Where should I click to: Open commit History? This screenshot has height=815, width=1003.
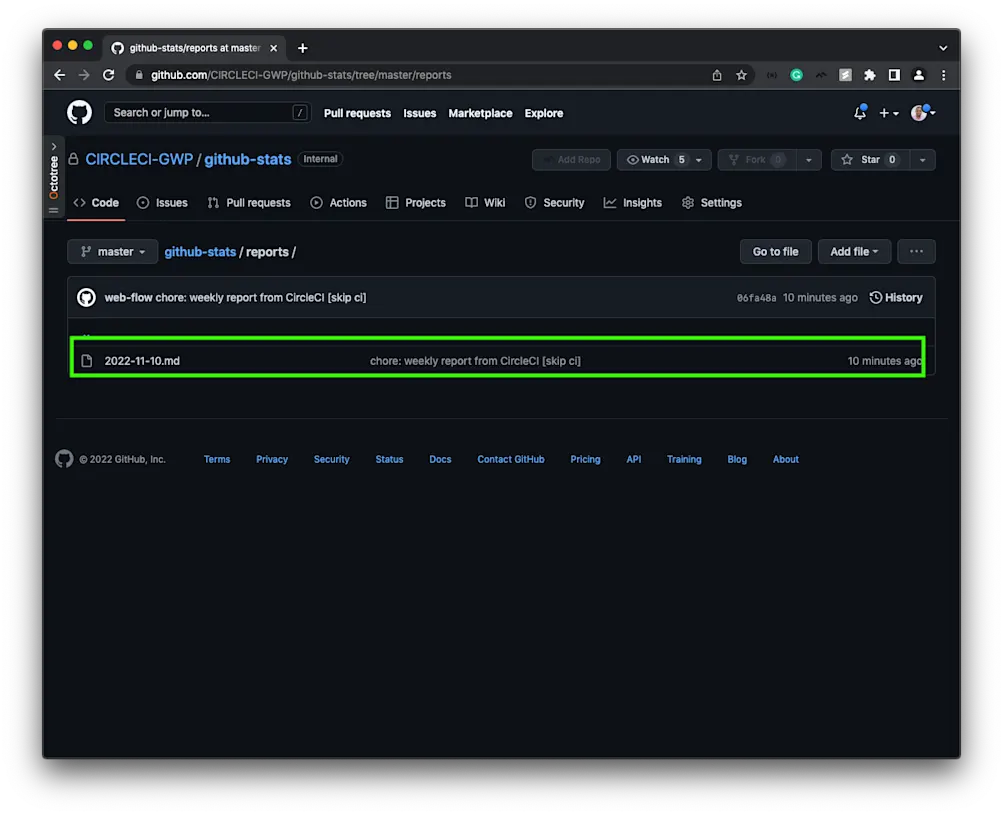[x=896, y=297]
